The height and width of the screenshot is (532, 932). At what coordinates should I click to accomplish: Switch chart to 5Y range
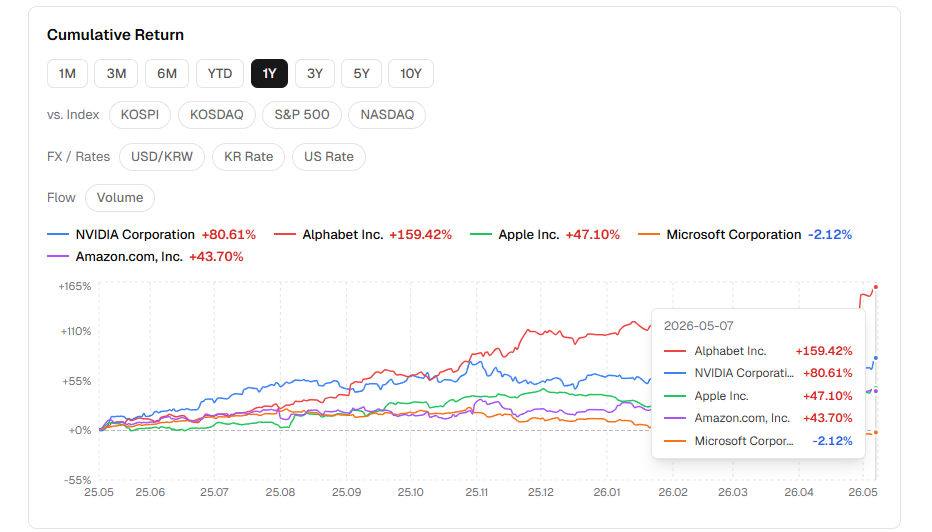click(361, 74)
